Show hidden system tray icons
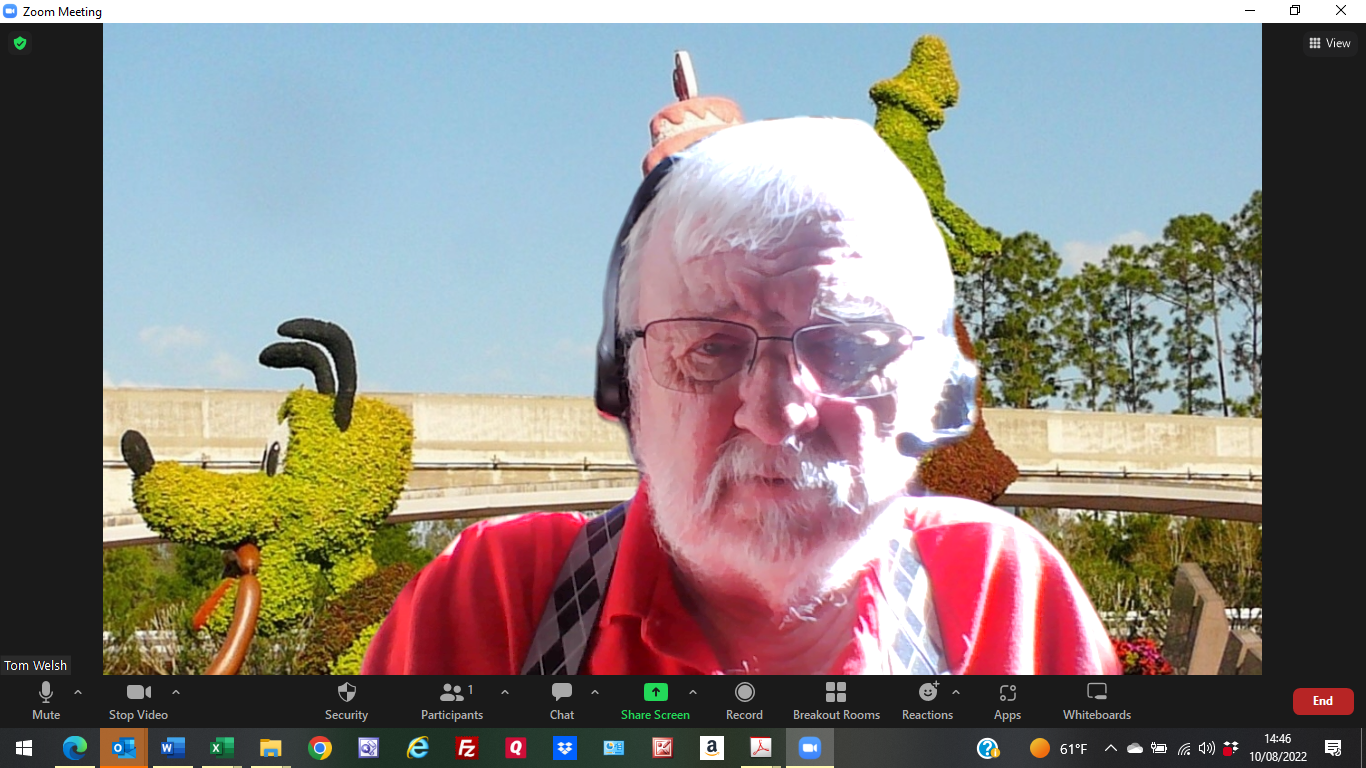1366x768 pixels. [1111, 748]
